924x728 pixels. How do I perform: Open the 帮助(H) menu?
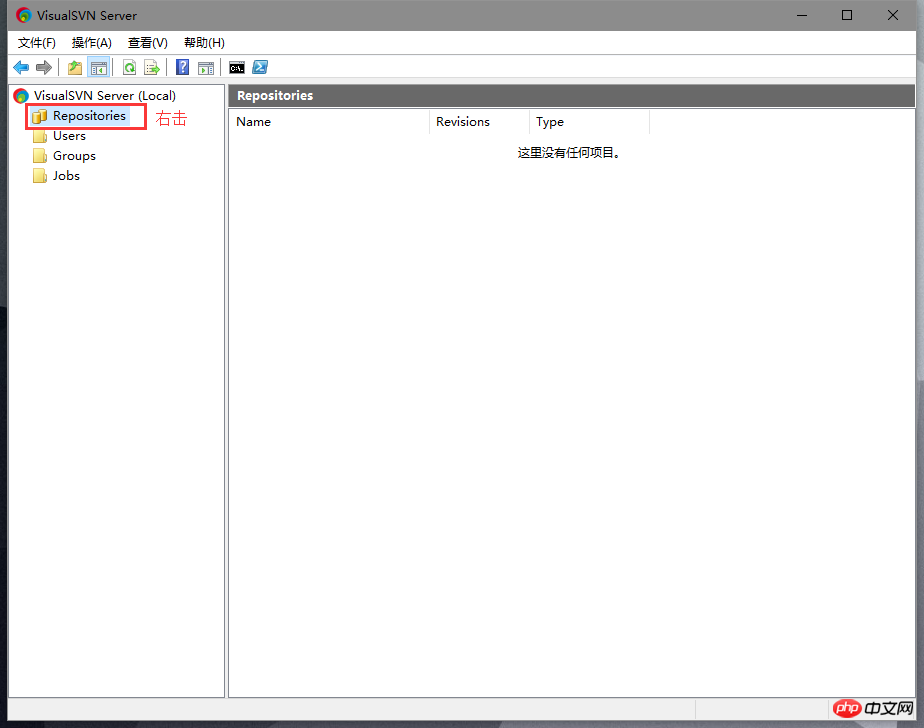coord(204,42)
